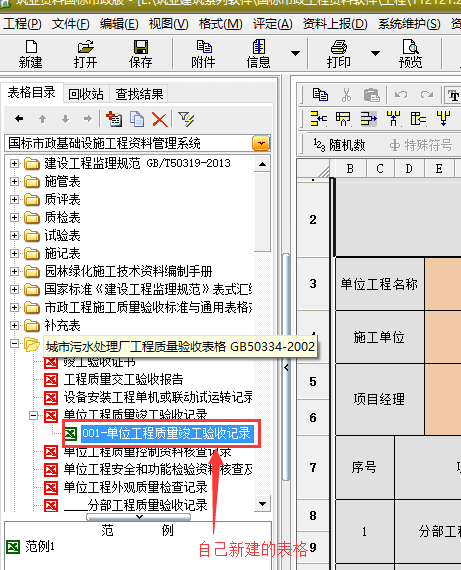
Task: Click the 新建 (New) toolbar icon
Action: click(x=31, y=54)
